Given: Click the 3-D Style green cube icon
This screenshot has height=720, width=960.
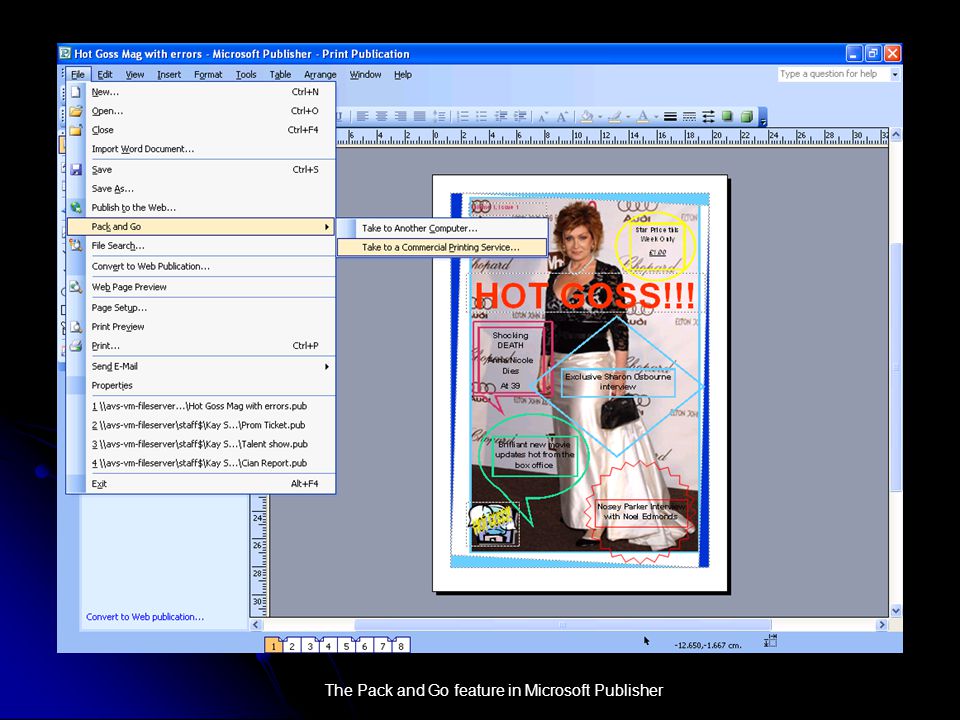Looking at the screenshot, I should tap(746, 116).
